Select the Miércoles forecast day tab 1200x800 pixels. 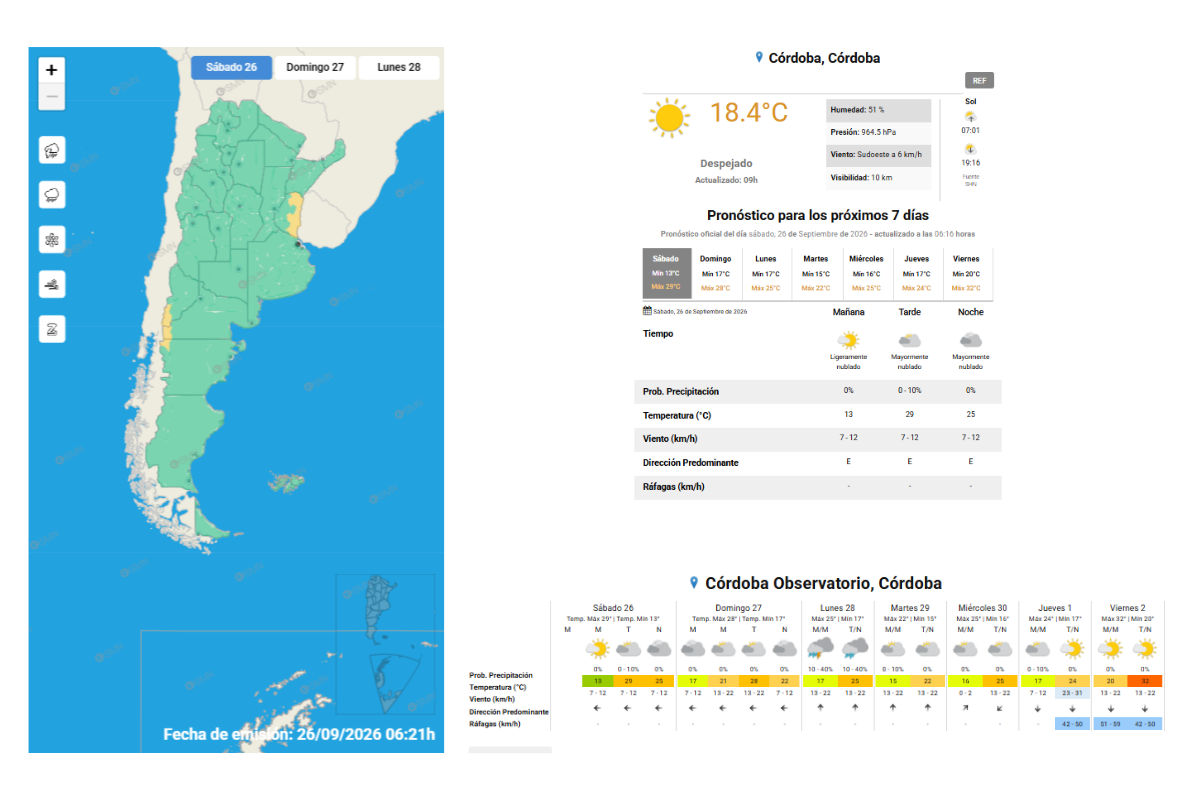(x=866, y=273)
